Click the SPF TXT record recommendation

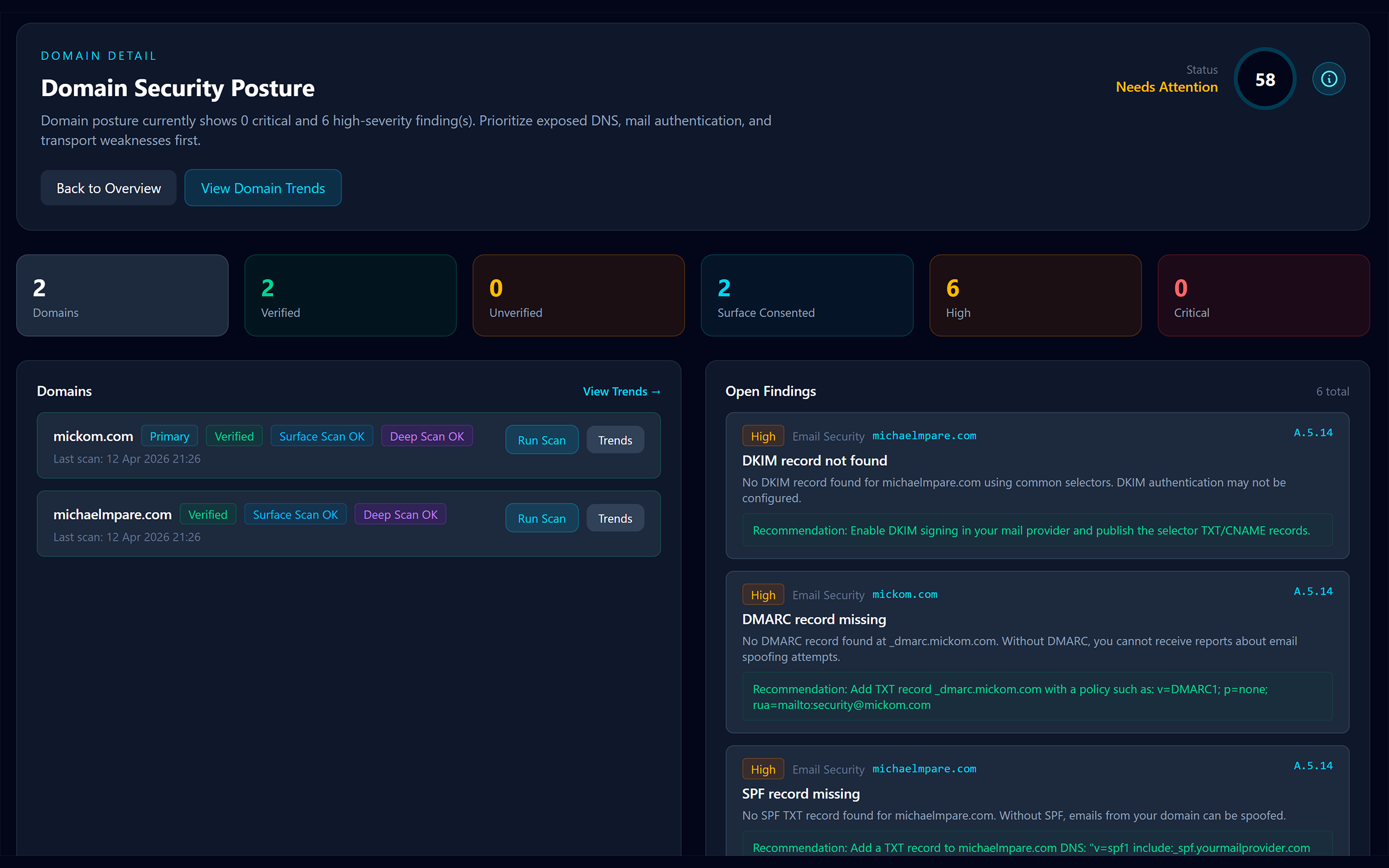pyautogui.click(x=1037, y=844)
